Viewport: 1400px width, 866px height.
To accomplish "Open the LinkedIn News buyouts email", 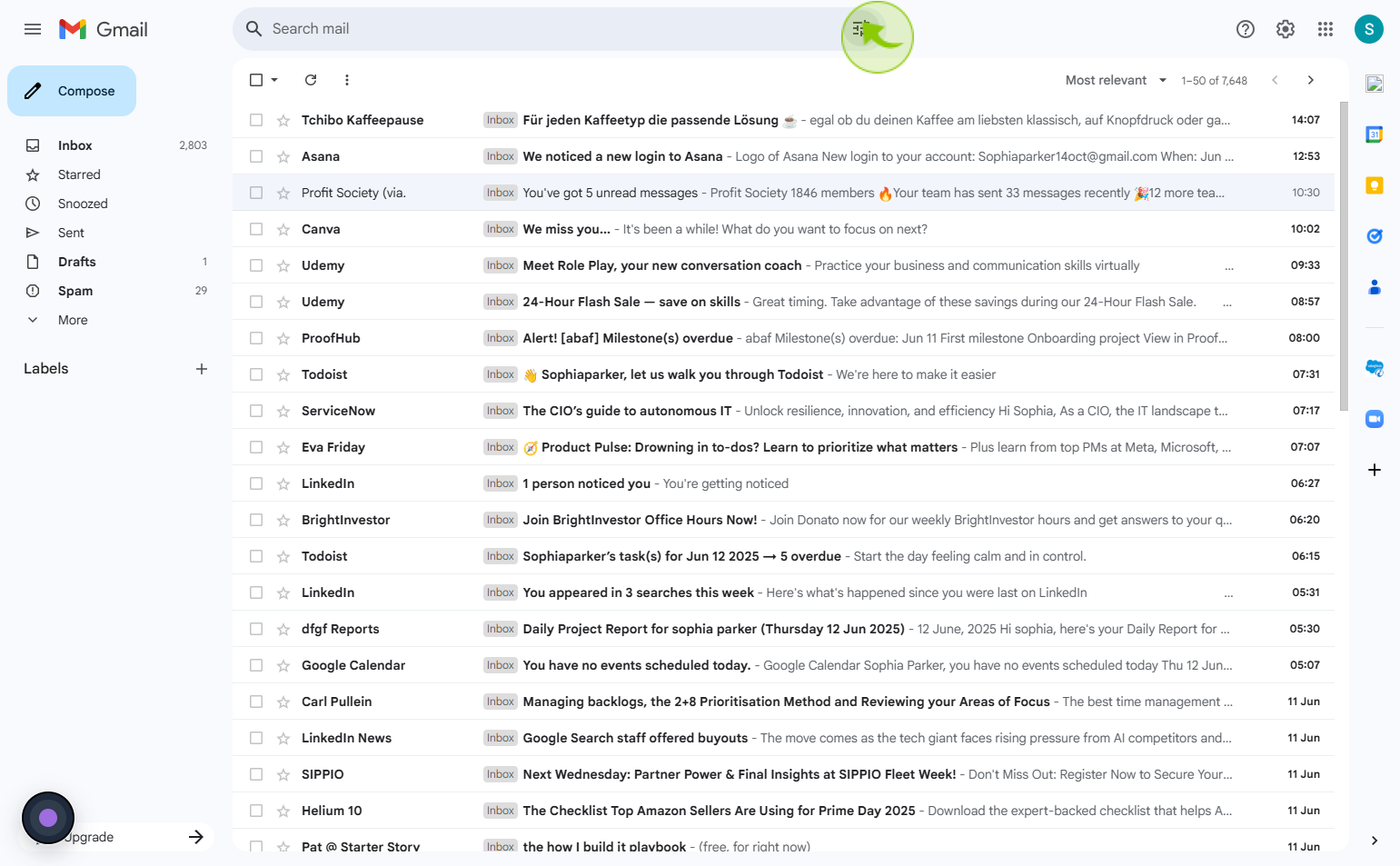I will click(x=783, y=738).
